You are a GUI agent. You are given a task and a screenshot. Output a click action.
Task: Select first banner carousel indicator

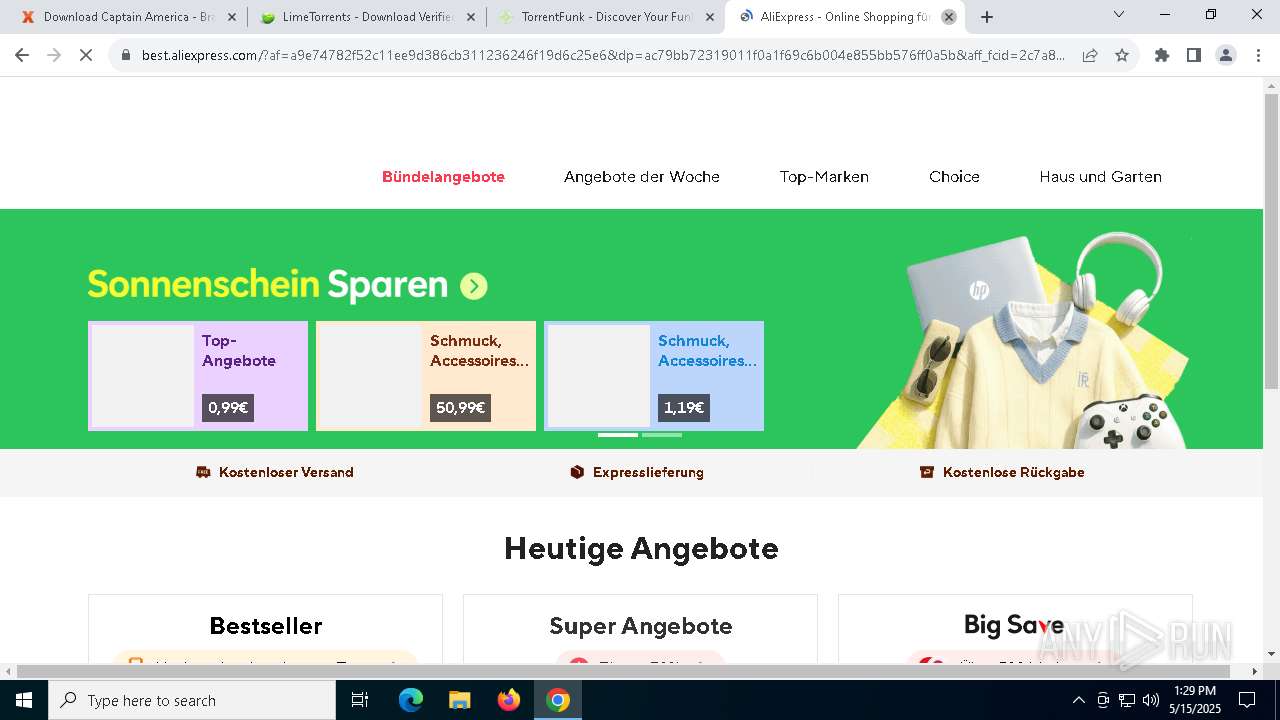[618, 435]
